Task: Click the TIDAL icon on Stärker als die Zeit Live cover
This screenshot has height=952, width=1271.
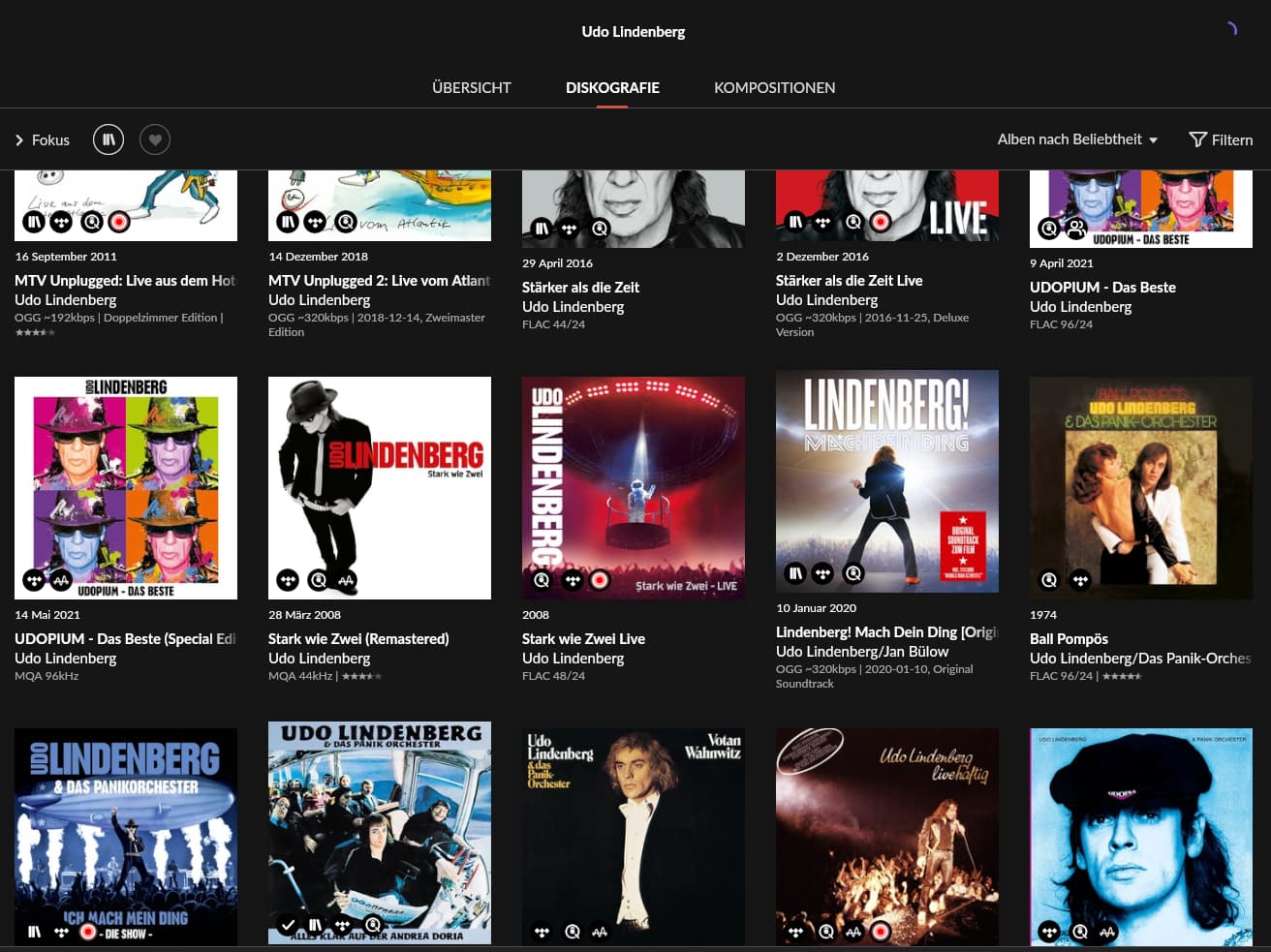Action: click(823, 222)
